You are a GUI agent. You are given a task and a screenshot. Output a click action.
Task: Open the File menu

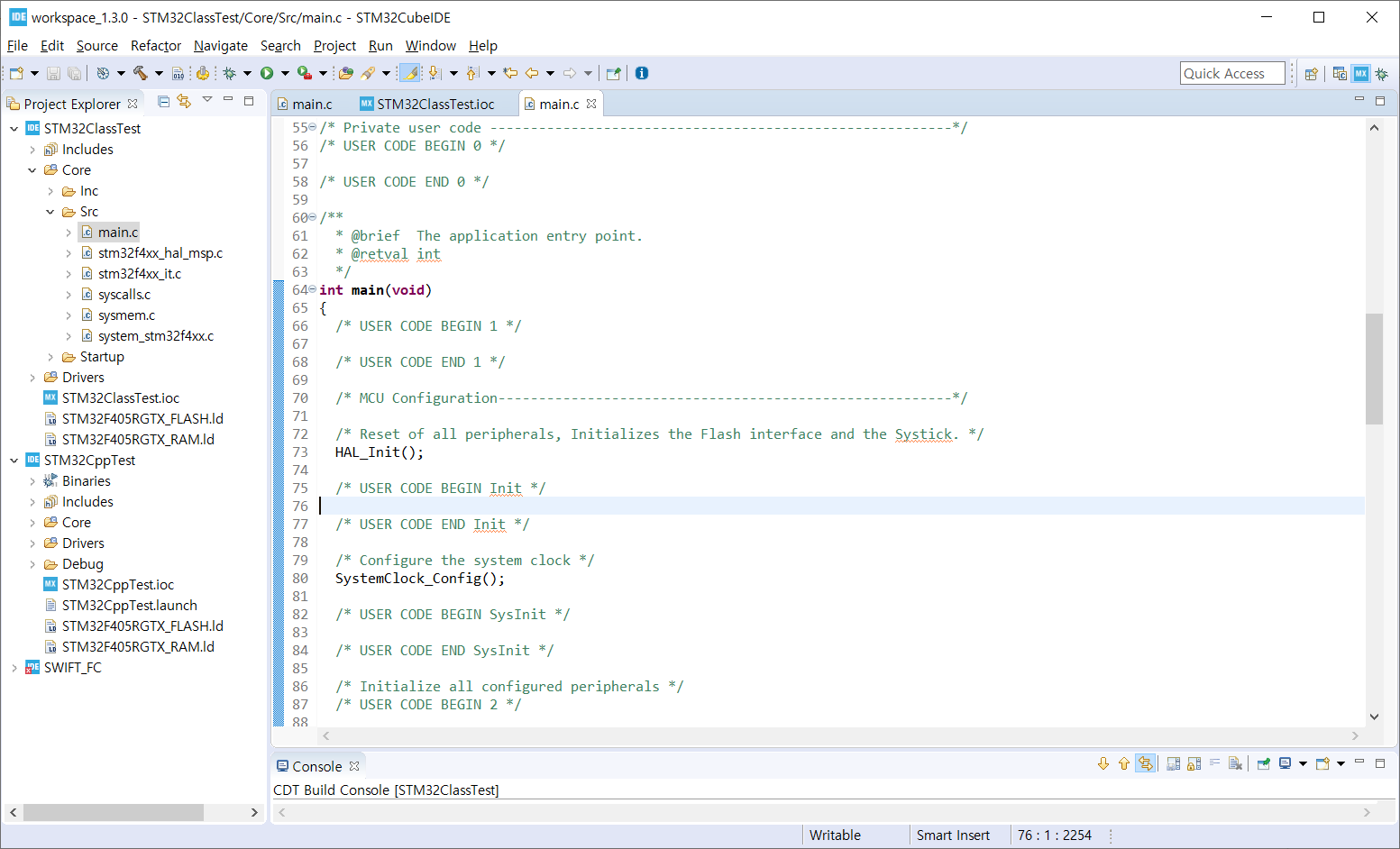tap(17, 45)
